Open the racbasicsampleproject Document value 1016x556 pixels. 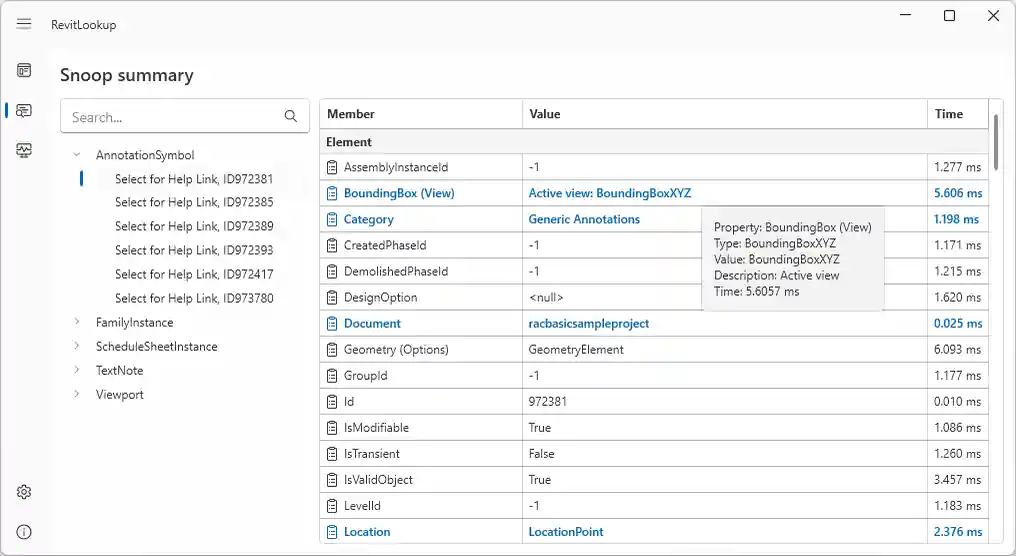tap(589, 324)
